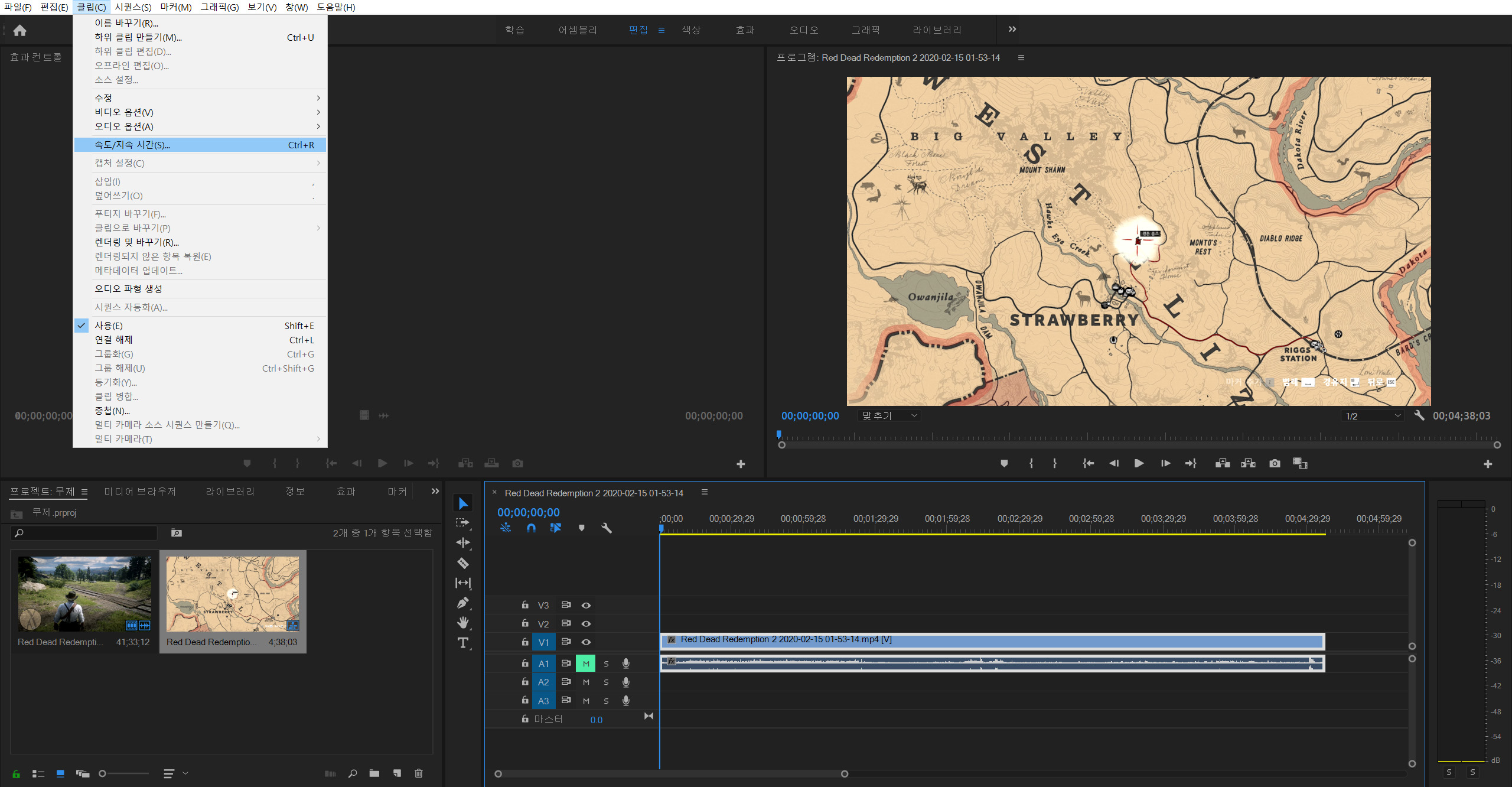Open the 맞추기 zoom level dropdown

coord(889,415)
